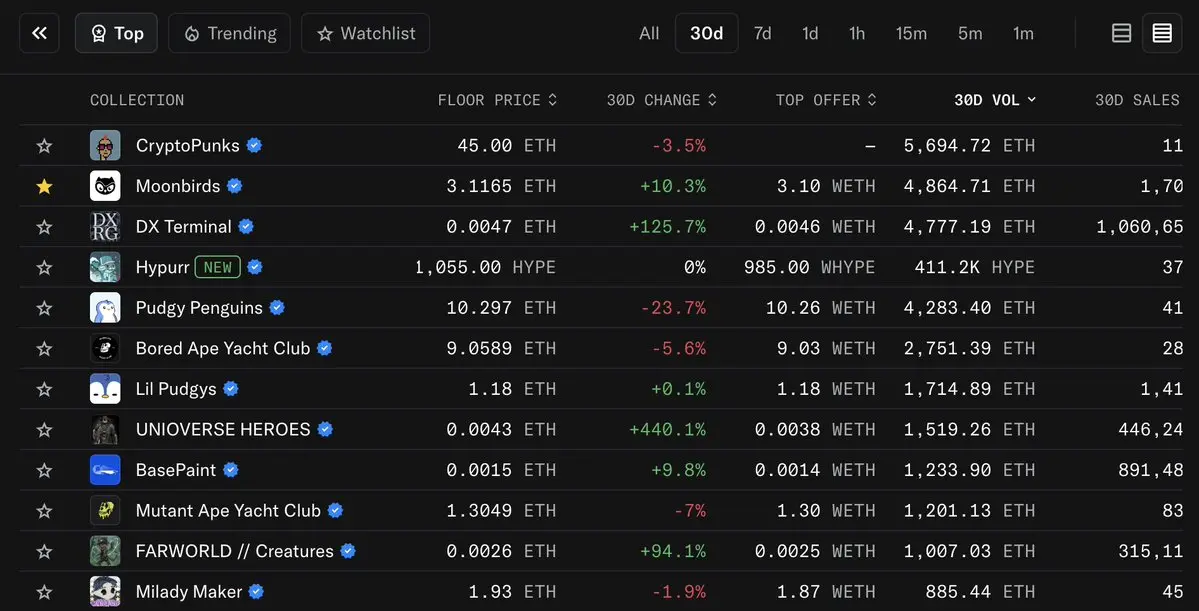
Task: Sort by Floor Price column
Action: tap(497, 100)
